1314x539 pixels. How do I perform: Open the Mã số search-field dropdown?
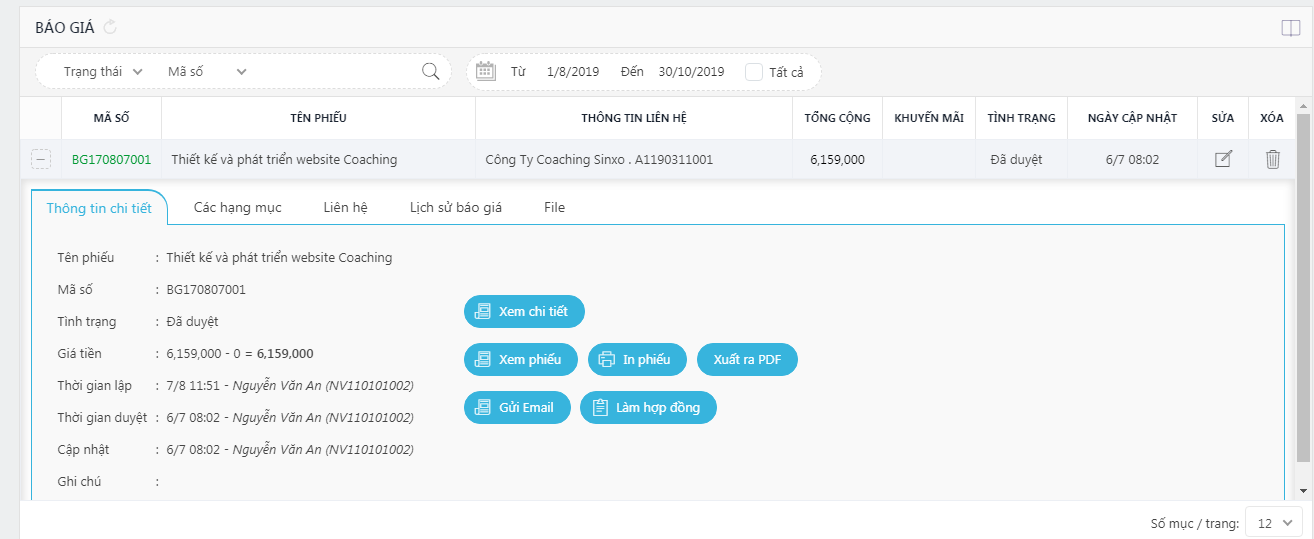pyautogui.click(x=207, y=72)
